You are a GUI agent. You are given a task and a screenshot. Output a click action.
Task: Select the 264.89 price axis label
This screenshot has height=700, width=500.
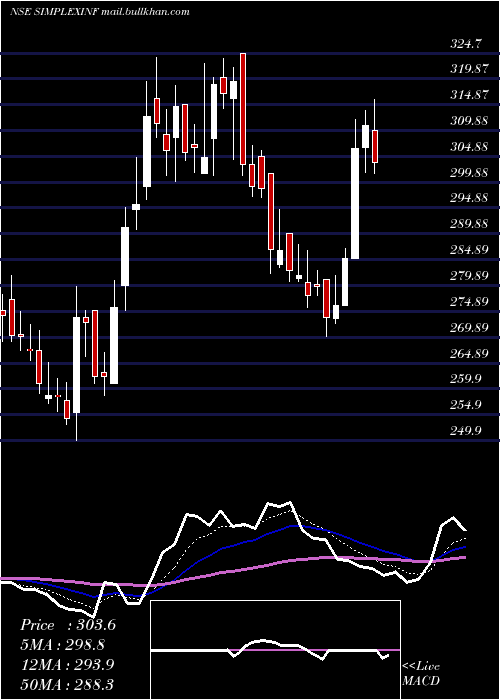(469, 353)
